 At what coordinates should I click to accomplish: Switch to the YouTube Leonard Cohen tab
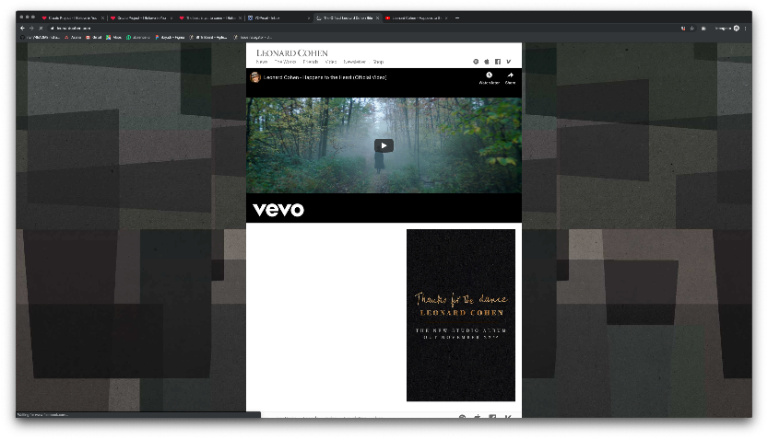[414, 18]
